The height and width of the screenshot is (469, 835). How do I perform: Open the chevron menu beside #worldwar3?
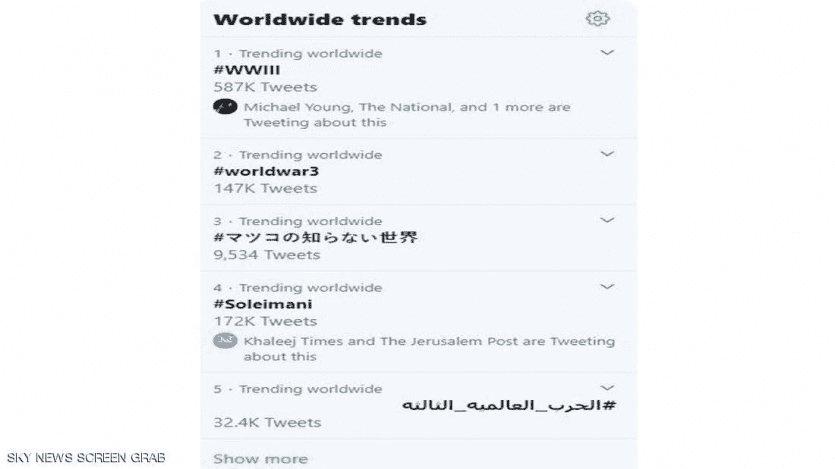pyautogui.click(x=607, y=154)
